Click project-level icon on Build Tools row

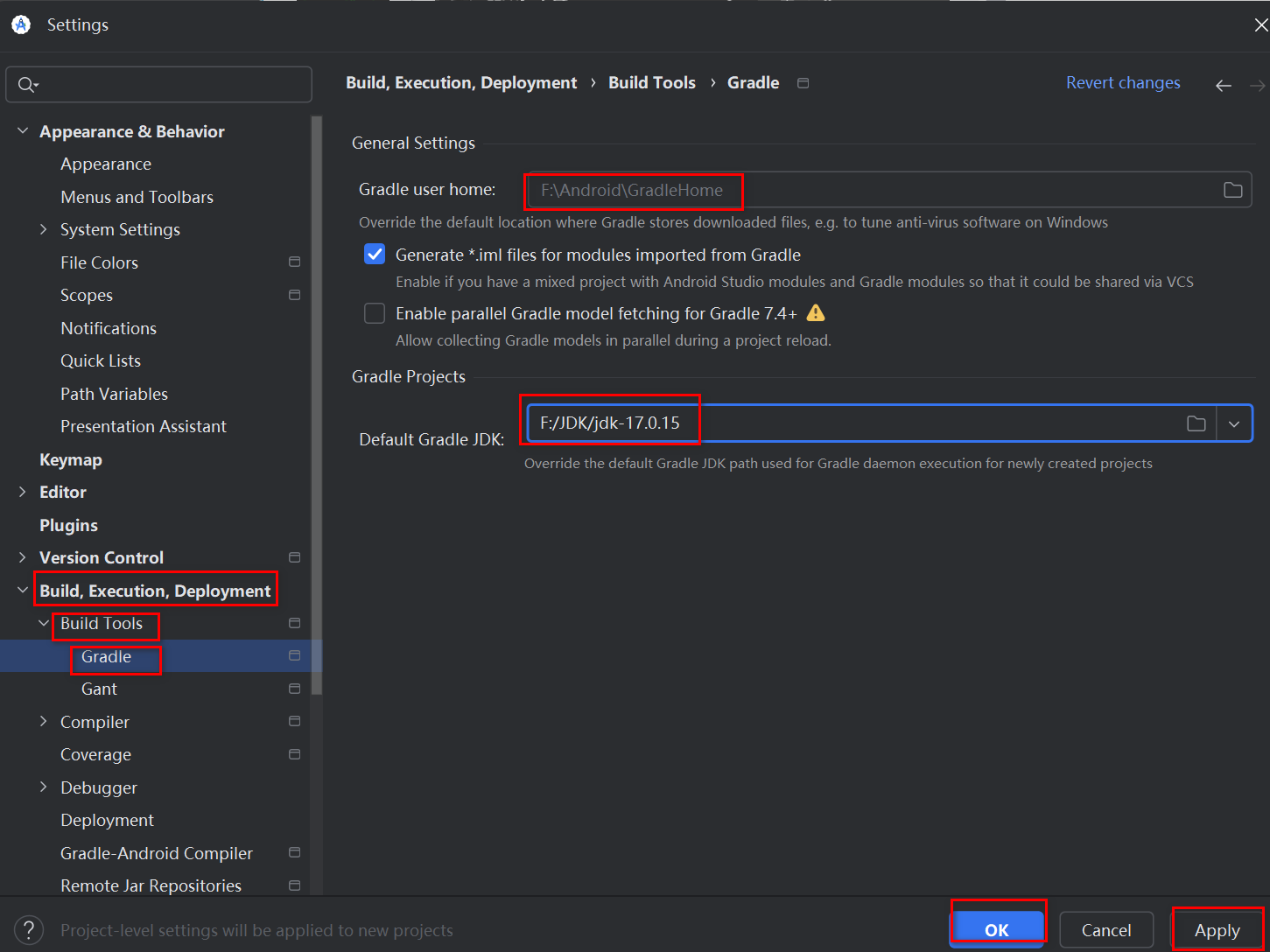point(294,623)
